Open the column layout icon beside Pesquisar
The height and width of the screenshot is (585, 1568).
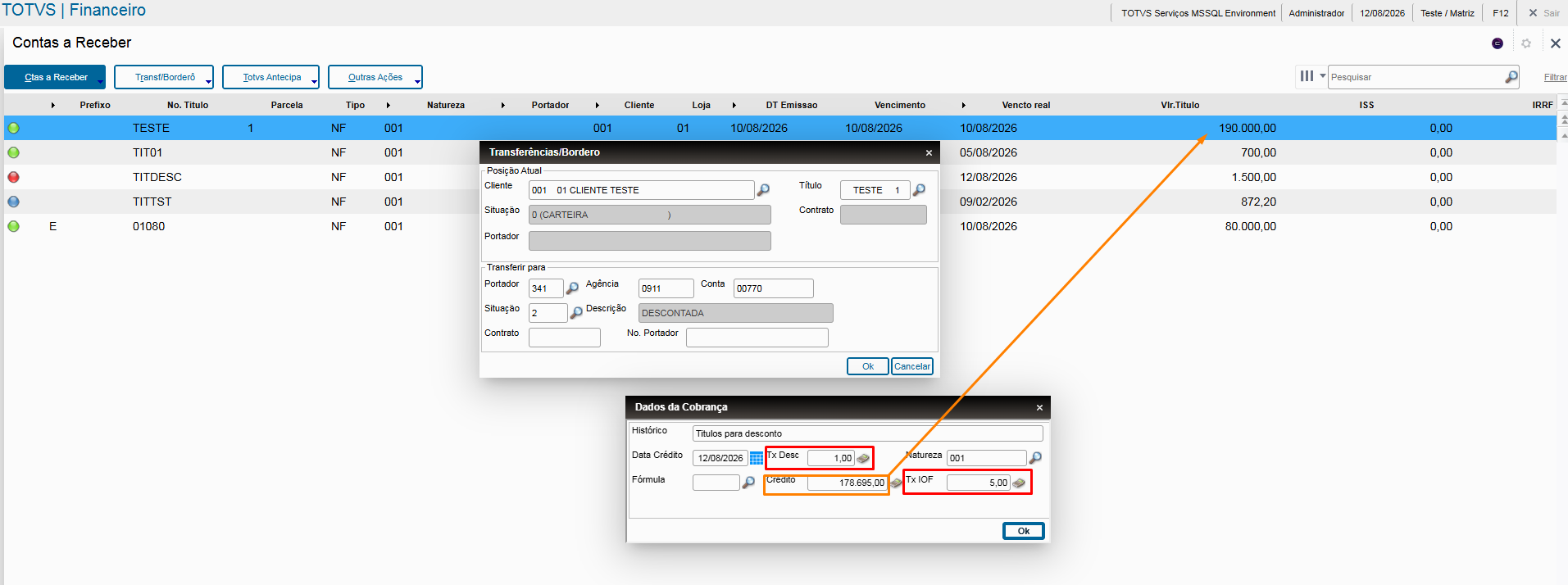[x=1307, y=76]
